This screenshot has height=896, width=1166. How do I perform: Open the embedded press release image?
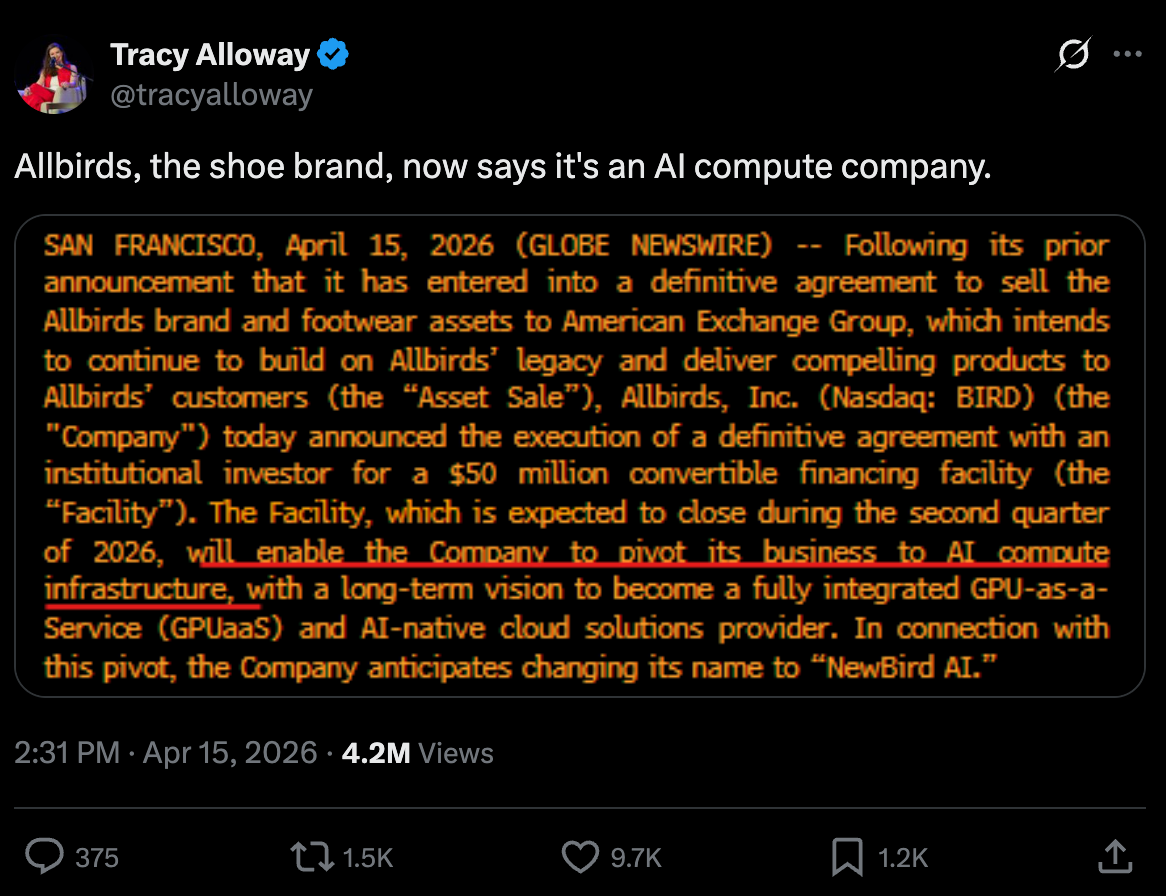579,455
